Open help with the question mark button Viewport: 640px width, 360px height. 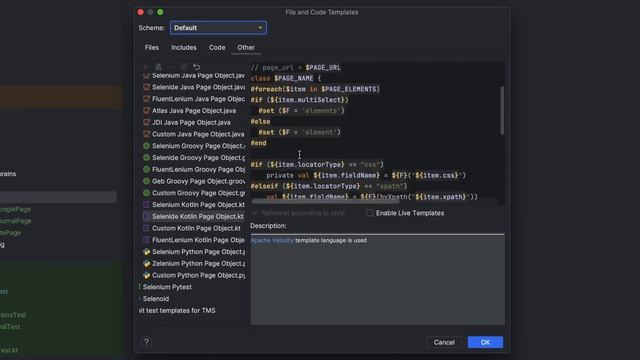[146, 342]
